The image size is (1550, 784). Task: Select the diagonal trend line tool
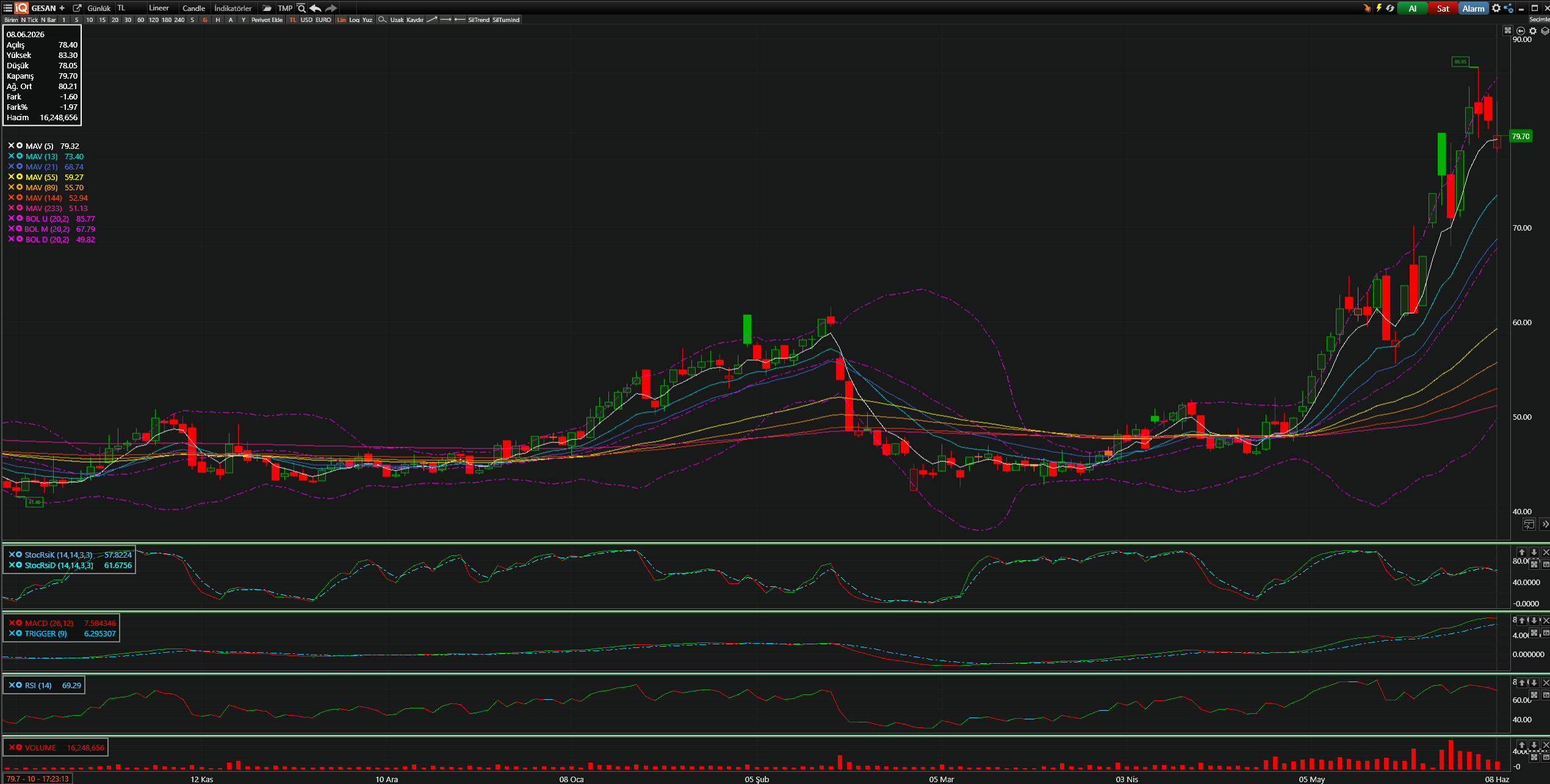[431, 20]
